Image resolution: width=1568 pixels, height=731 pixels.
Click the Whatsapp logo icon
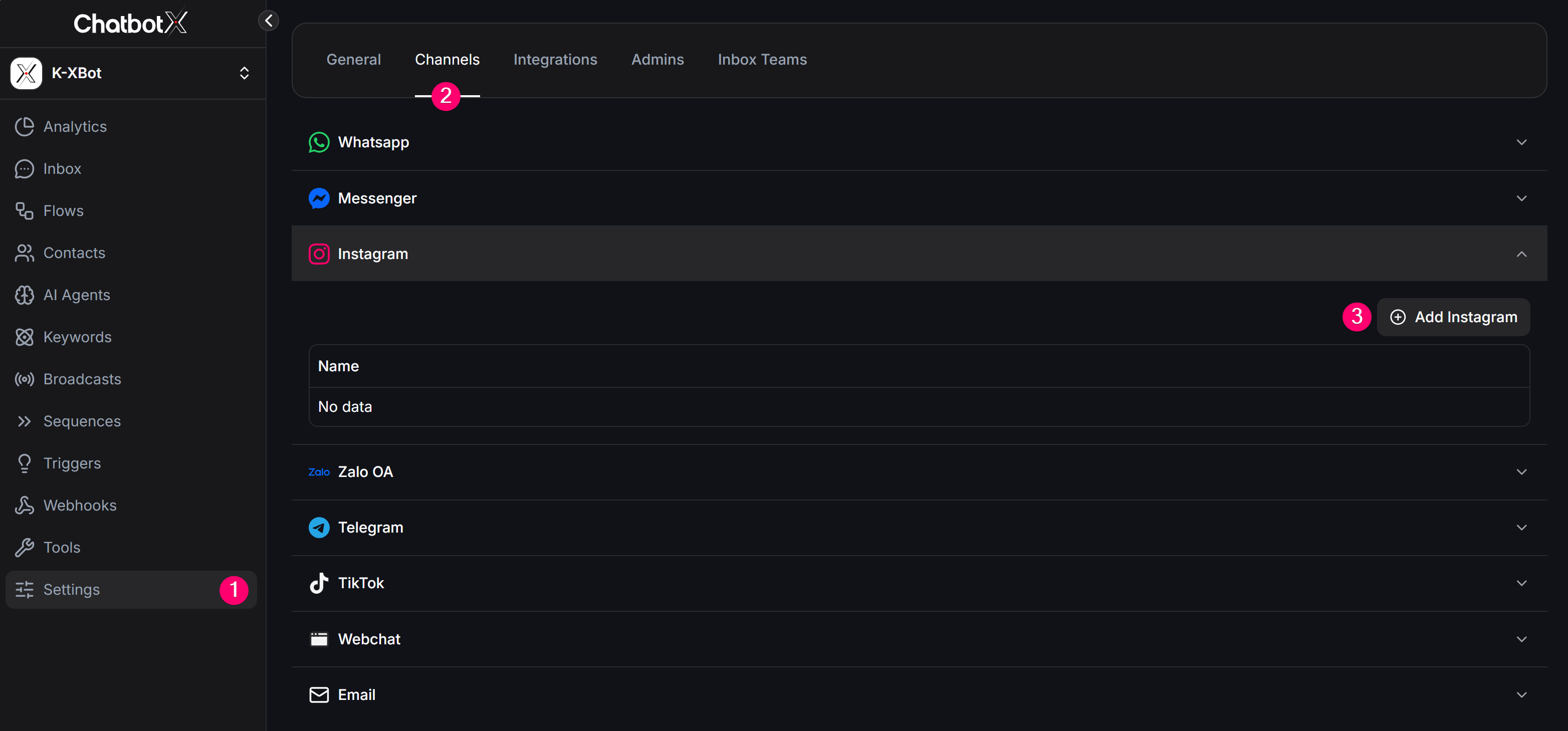[319, 142]
